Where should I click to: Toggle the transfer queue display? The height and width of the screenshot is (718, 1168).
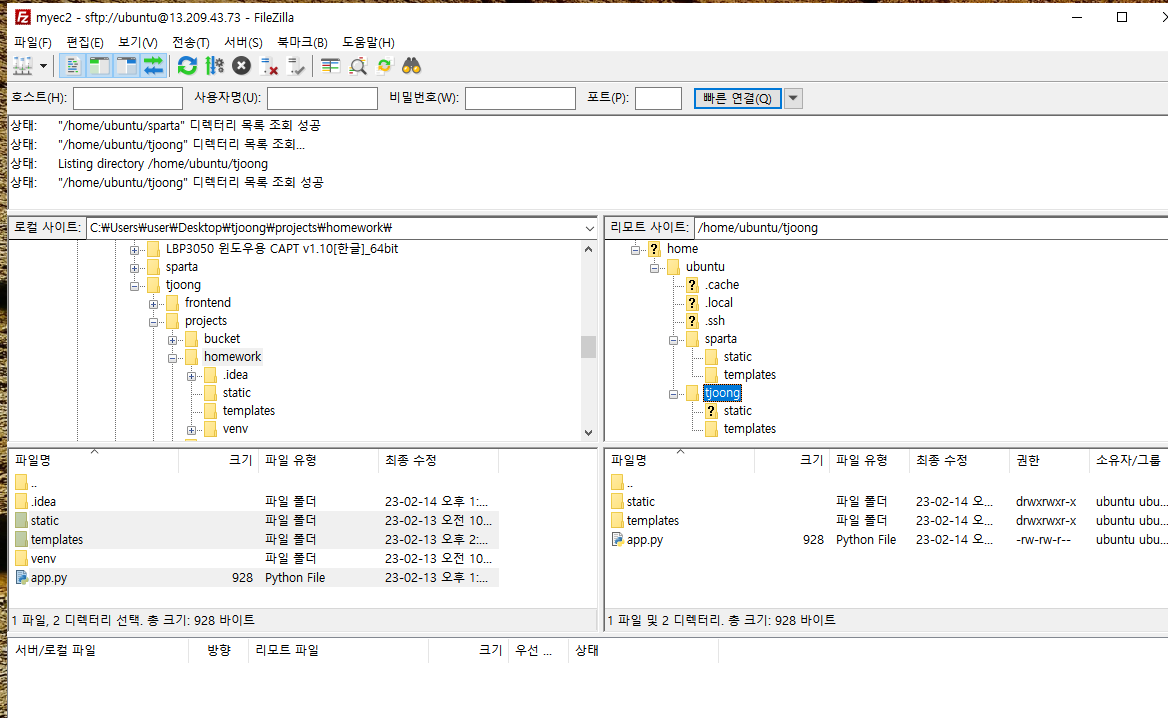pyautogui.click(x=153, y=66)
